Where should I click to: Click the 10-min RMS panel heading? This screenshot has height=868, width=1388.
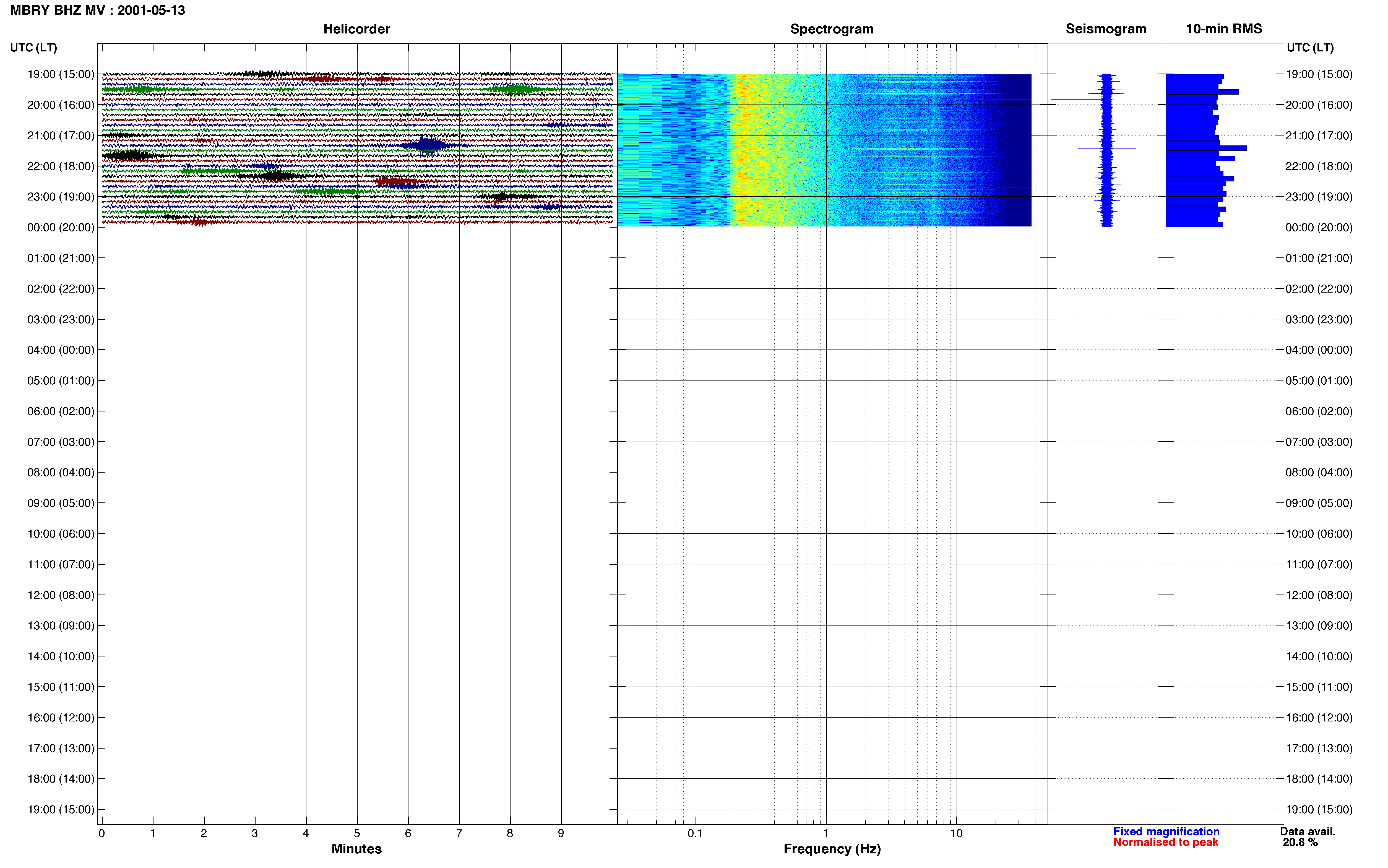[1224, 29]
